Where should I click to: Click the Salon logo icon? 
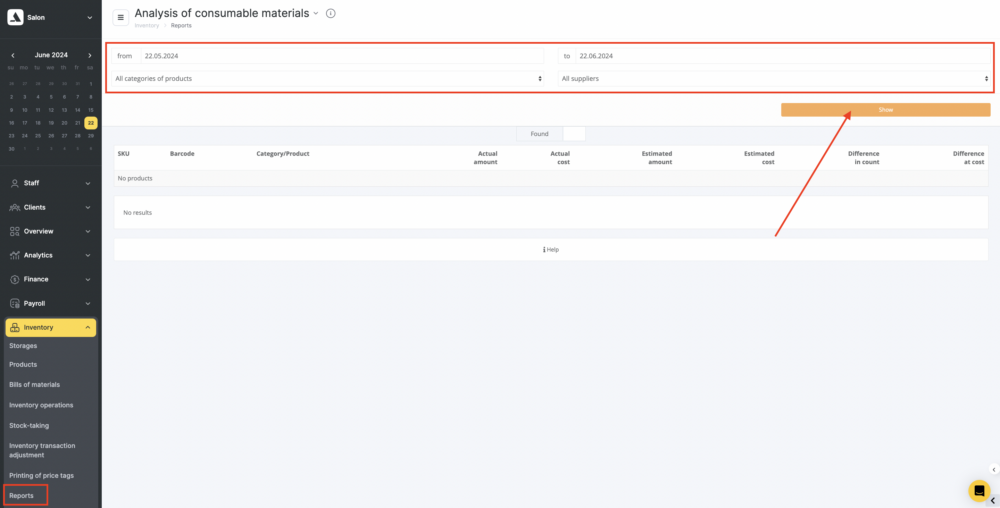[x=15, y=17]
